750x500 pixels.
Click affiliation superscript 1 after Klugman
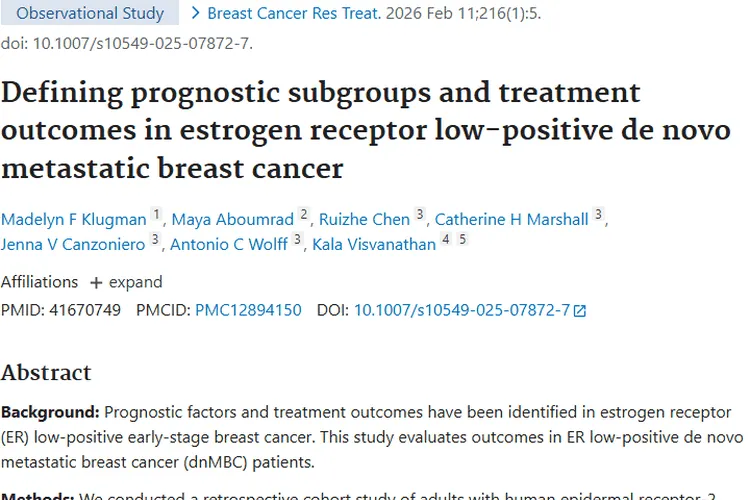(x=156, y=215)
